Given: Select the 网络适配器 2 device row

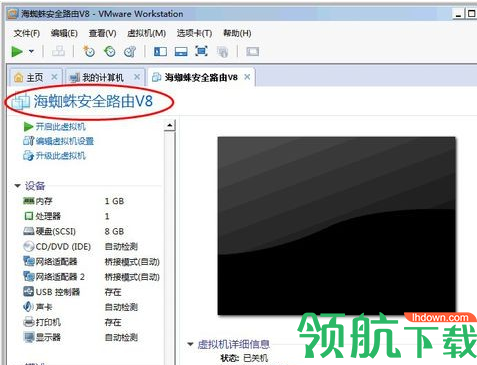Looking at the screenshot, I should tap(91, 277).
